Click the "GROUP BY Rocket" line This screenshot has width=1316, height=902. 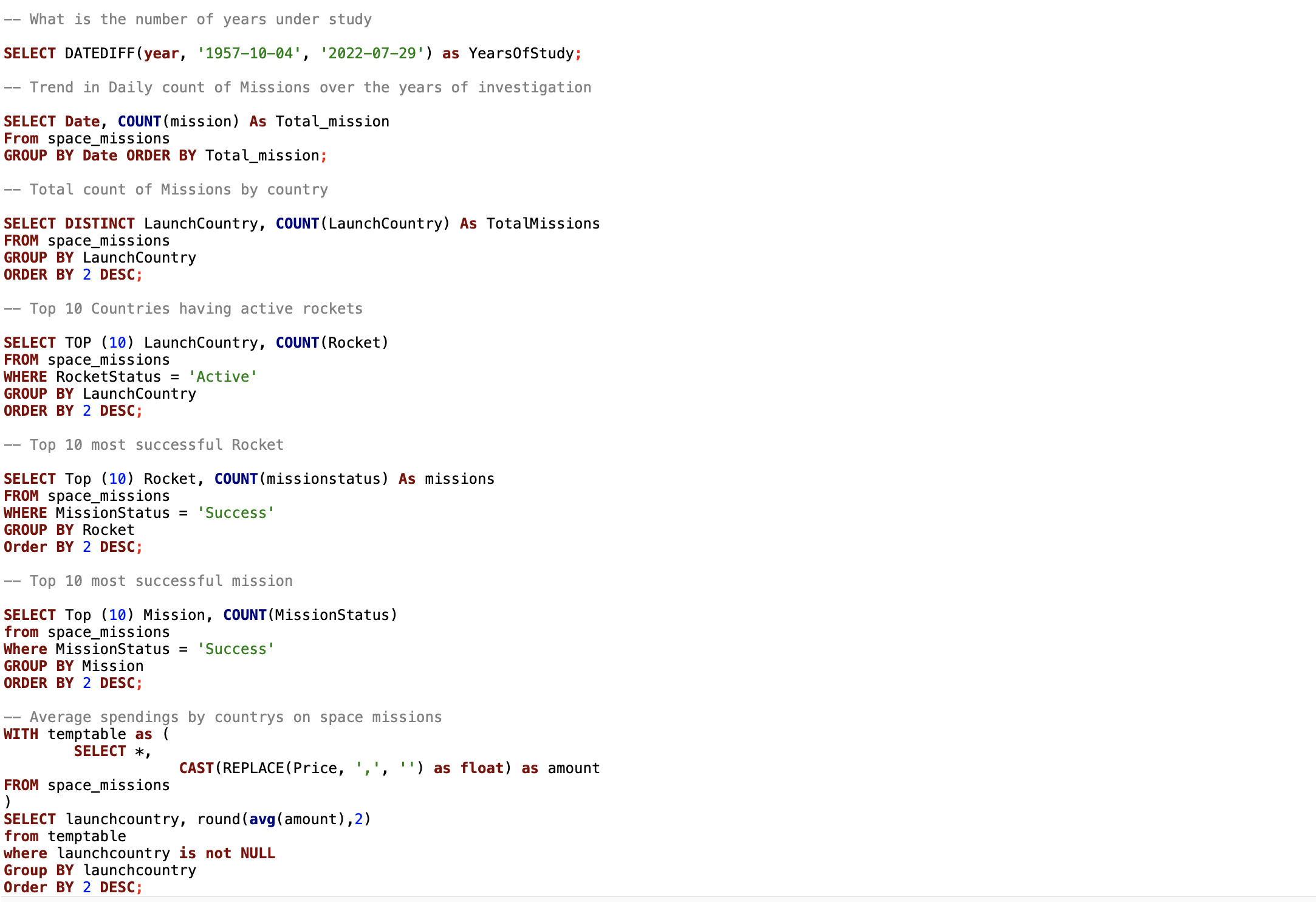coord(69,530)
